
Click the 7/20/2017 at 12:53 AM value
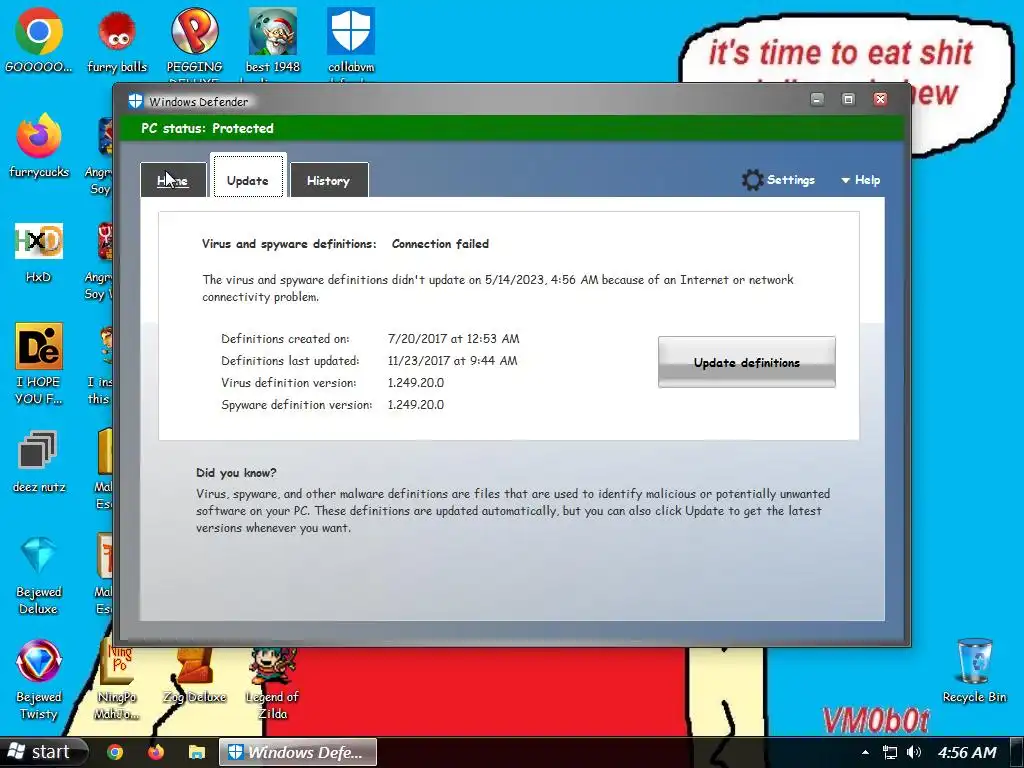[453, 338]
